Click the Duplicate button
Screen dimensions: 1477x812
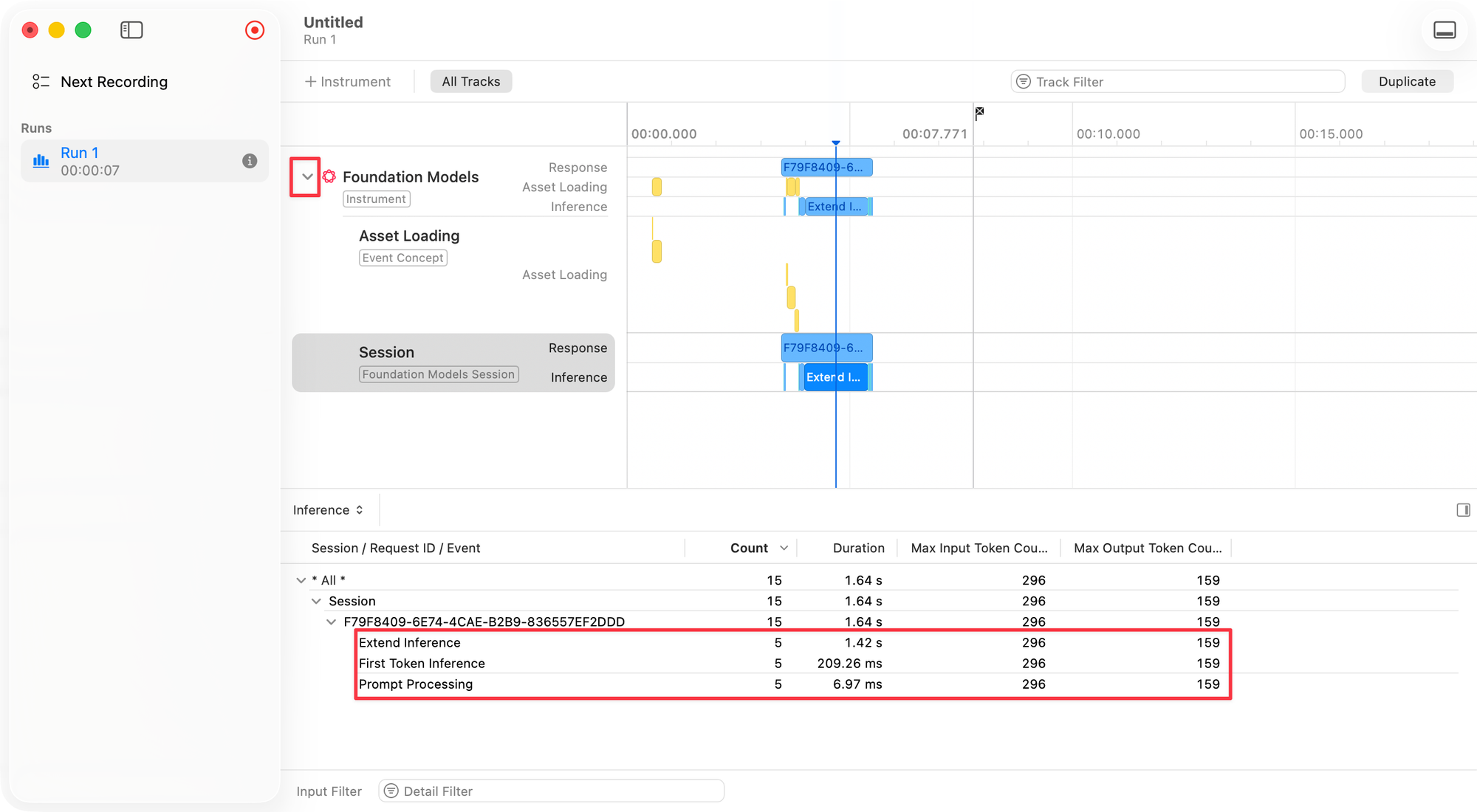(x=1407, y=82)
